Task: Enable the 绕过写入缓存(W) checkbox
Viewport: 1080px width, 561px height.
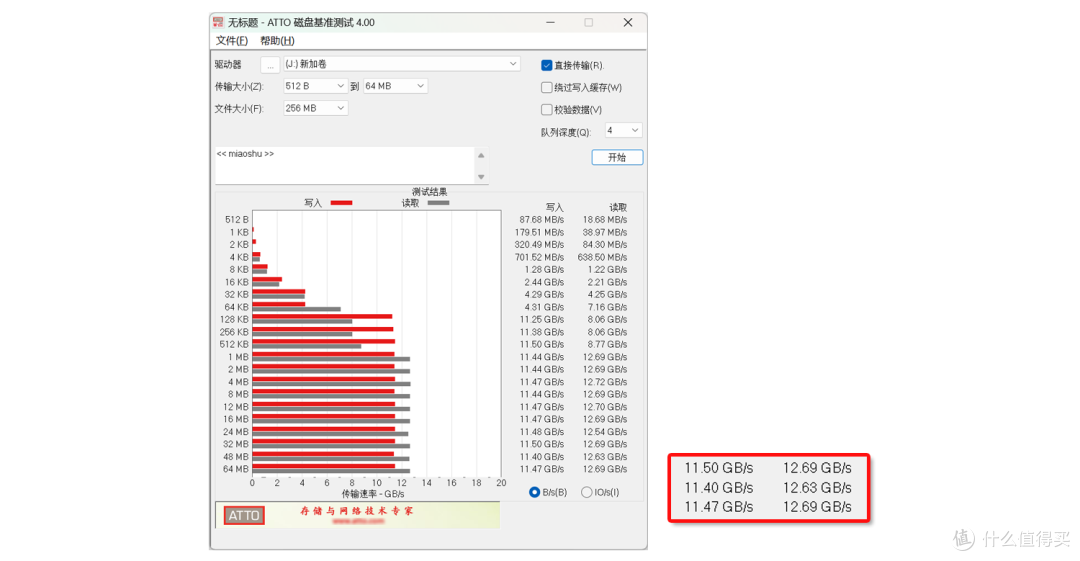Action: (547, 88)
